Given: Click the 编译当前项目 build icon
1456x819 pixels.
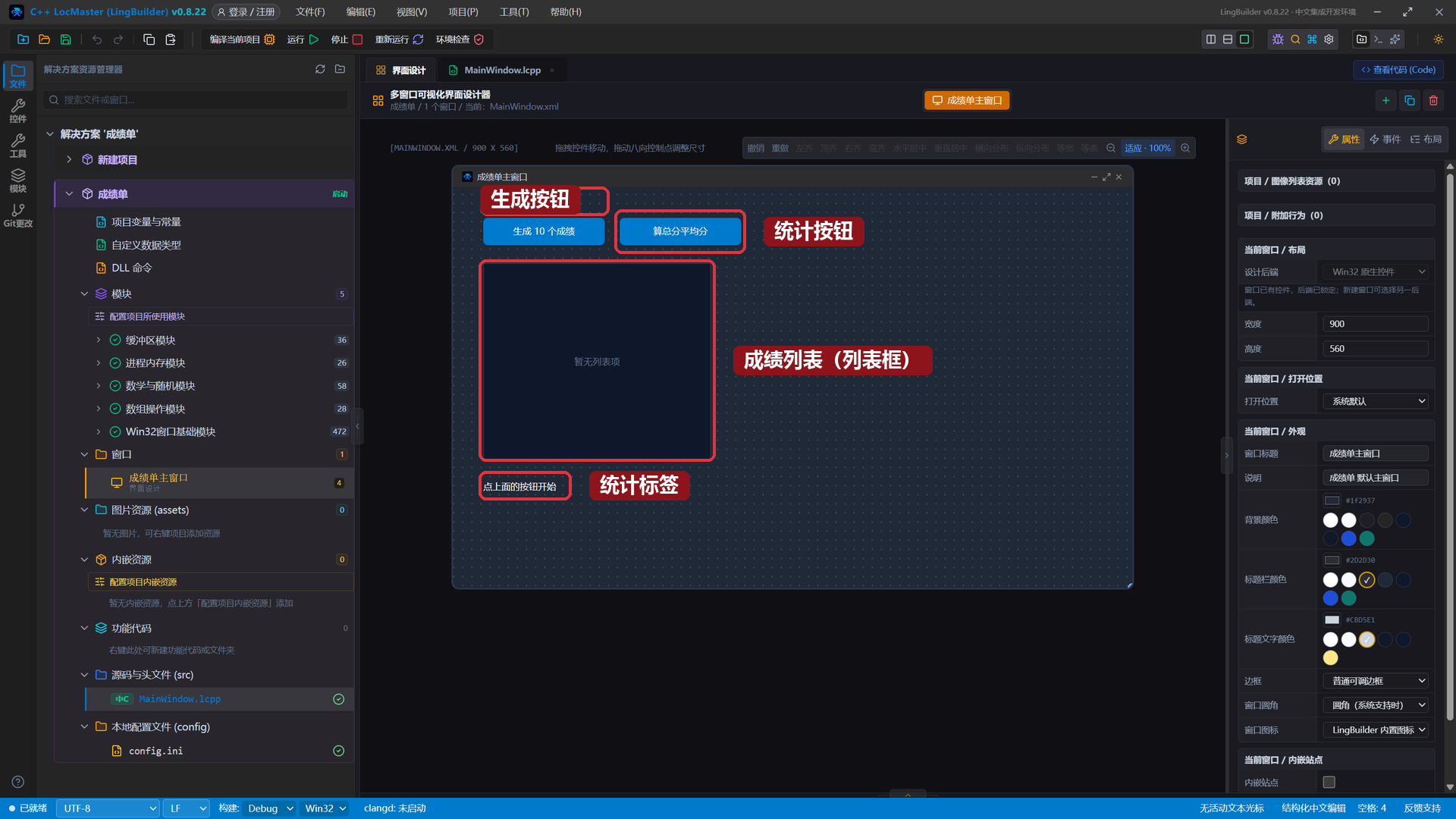Looking at the screenshot, I should pyautogui.click(x=269, y=39).
